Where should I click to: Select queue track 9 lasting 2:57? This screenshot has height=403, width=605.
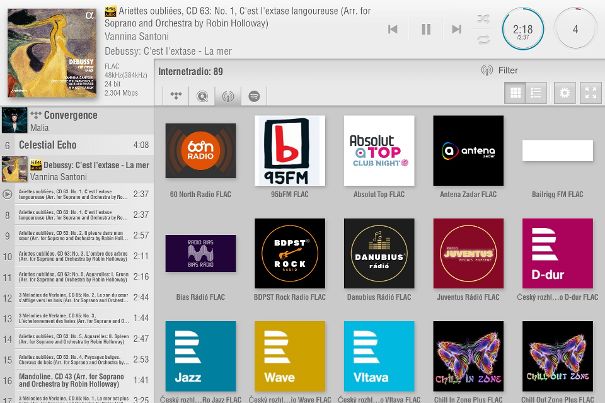[x=77, y=235]
